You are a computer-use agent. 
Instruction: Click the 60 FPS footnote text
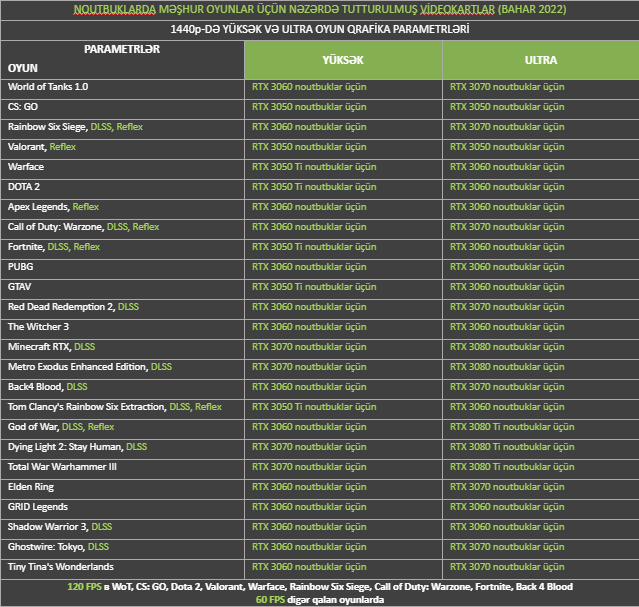click(x=320, y=600)
